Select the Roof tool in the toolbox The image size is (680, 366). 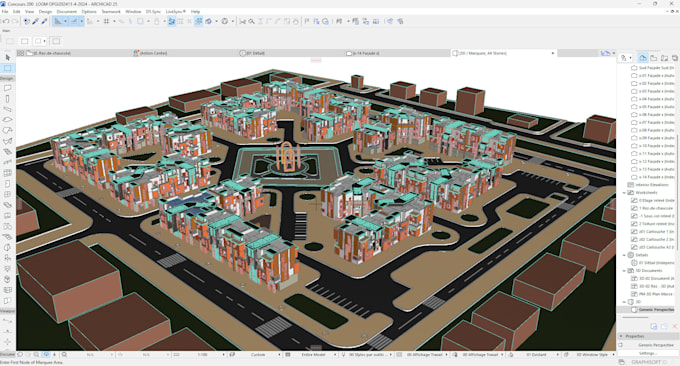[x=7, y=130]
